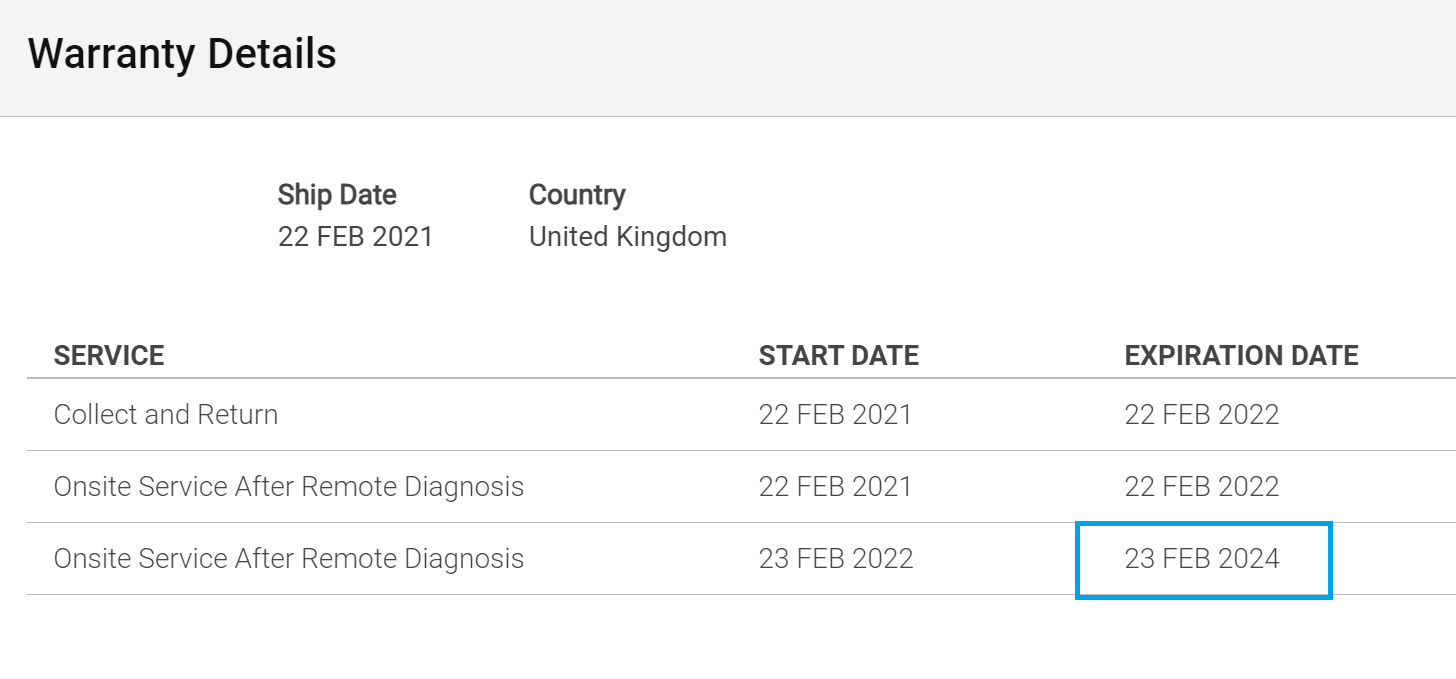Select the 22 FEB 2021 ship date value
The image size is (1456, 679).
tap(355, 237)
